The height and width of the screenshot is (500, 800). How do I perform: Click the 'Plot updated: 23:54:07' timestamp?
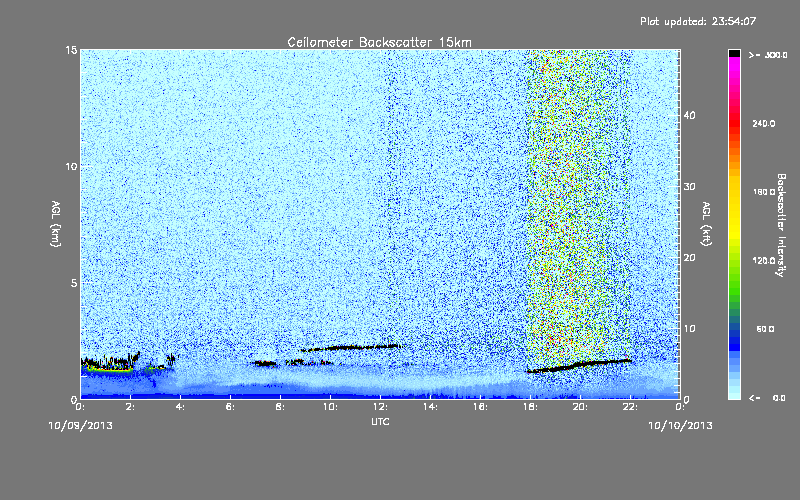pyautogui.click(x=698, y=21)
